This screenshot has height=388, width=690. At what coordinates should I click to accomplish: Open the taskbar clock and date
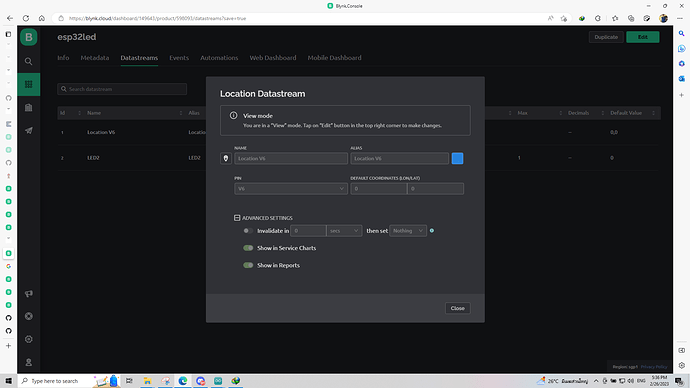(x=659, y=381)
